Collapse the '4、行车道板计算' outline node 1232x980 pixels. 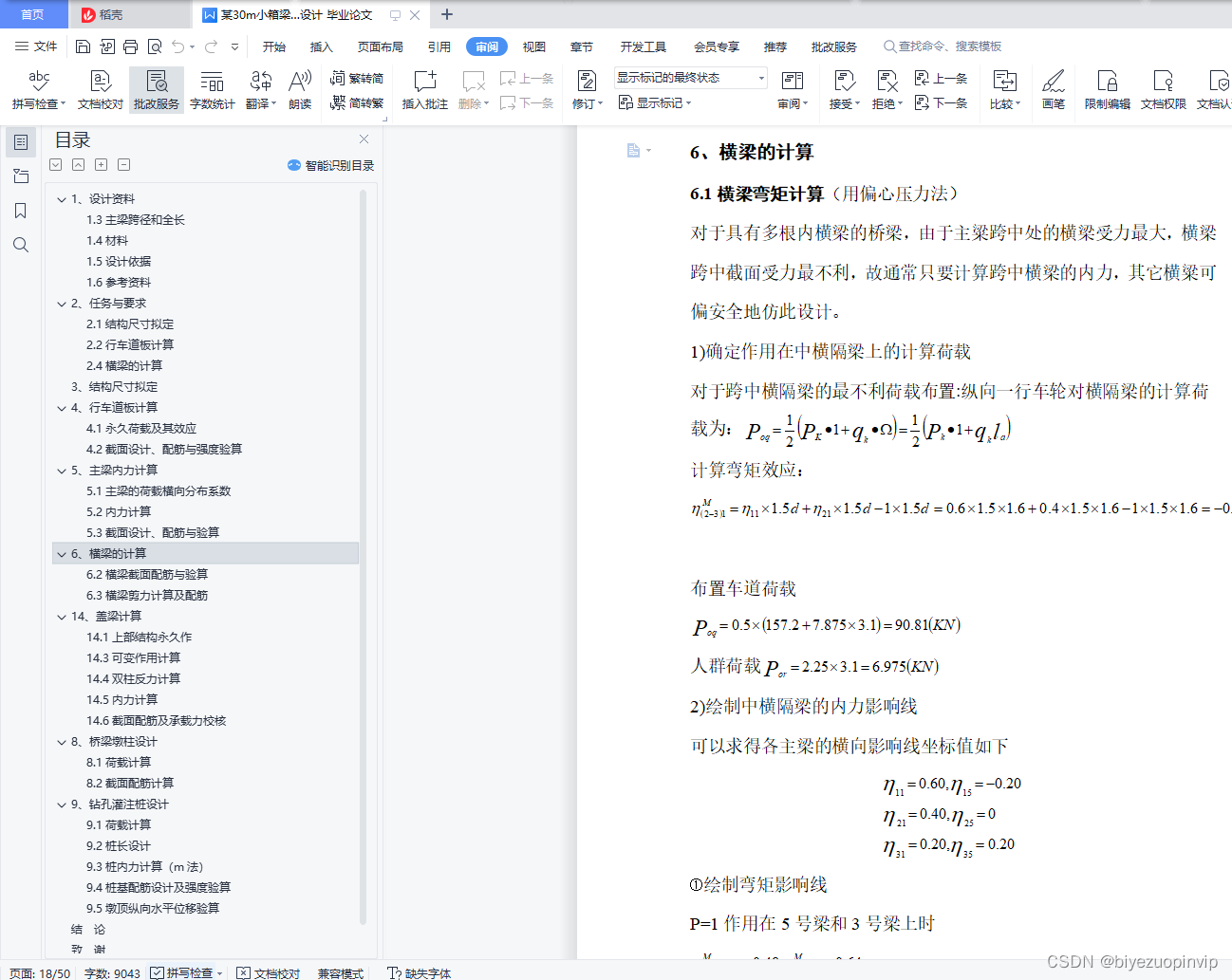tap(62, 408)
